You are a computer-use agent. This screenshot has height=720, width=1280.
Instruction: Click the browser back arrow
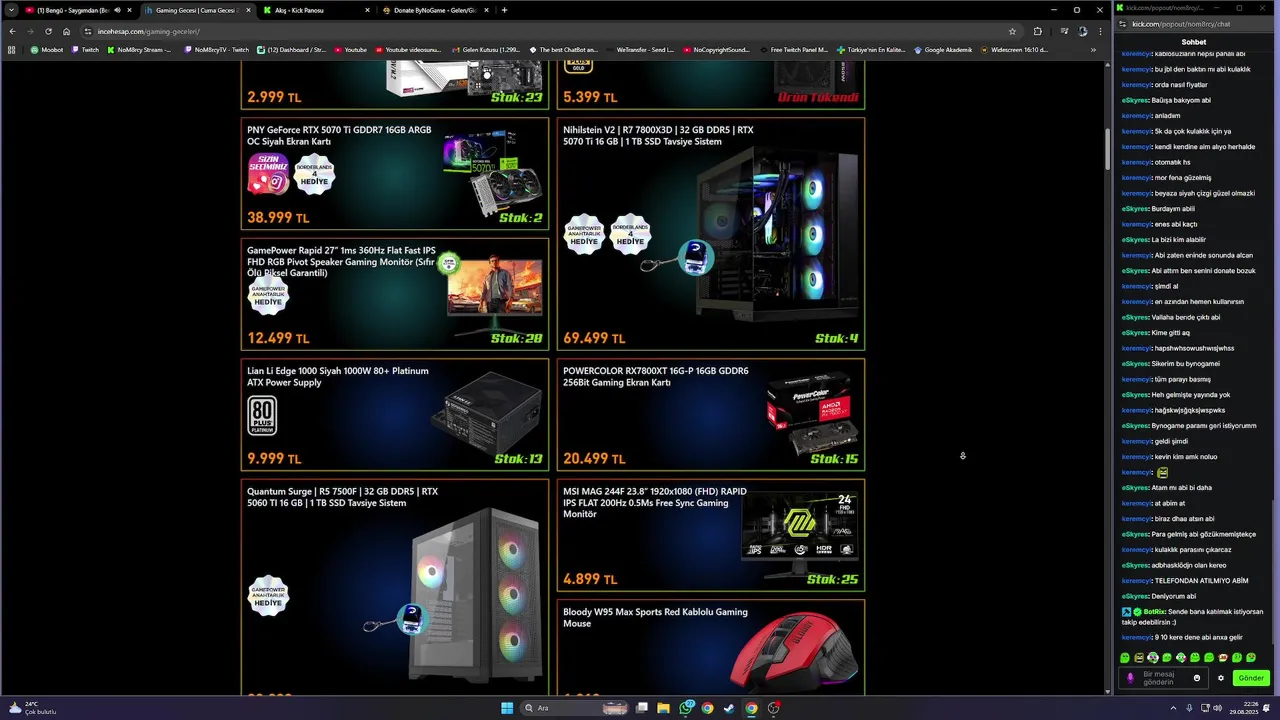pos(12,31)
